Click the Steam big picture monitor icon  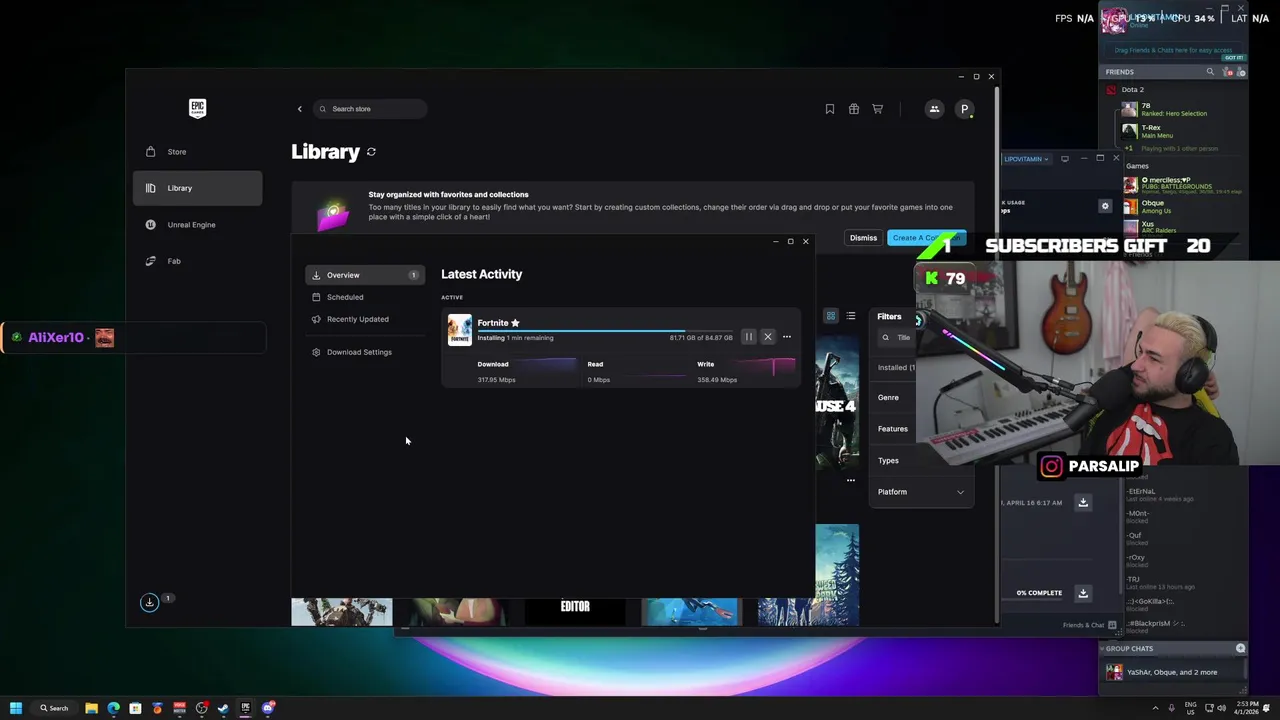pos(1065,158)
